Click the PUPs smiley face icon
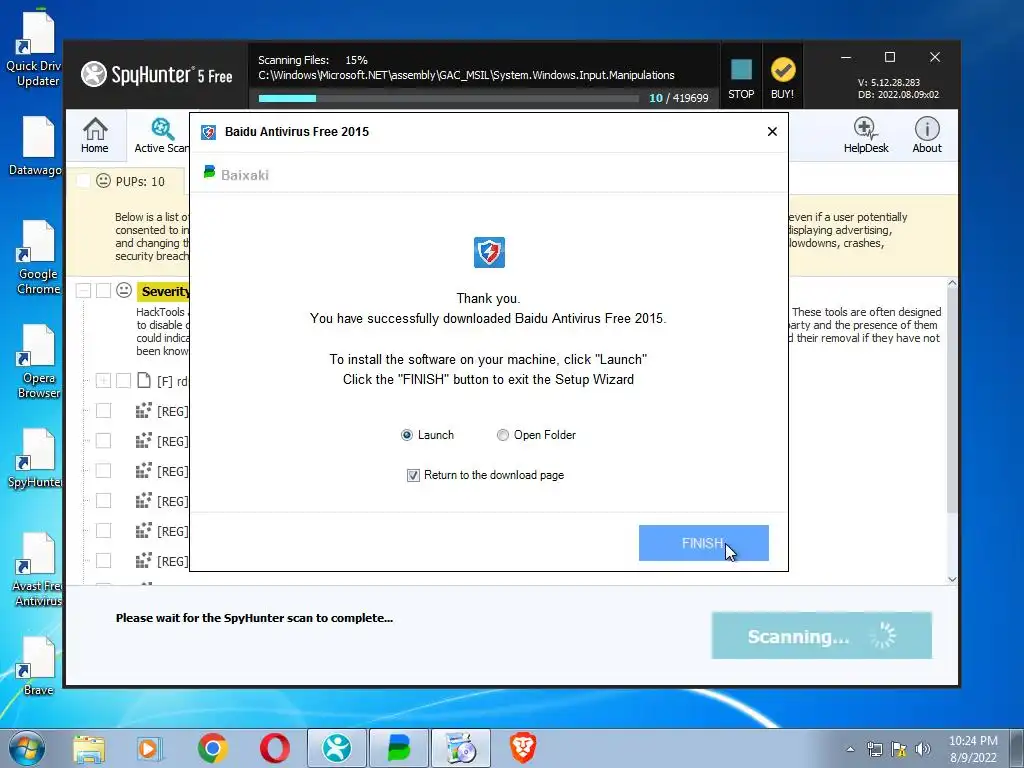 tap(103, 180)
